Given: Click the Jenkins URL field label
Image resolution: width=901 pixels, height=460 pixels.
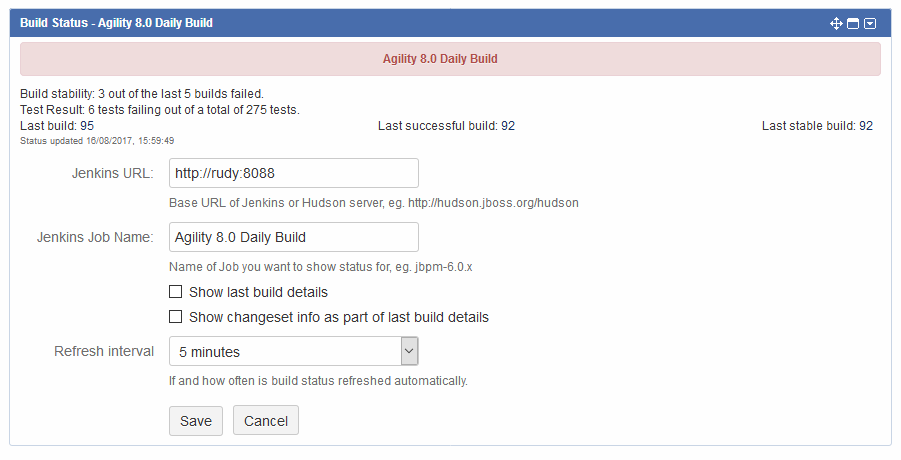Looking at the screenshot, I should click(x=112, y=173).
